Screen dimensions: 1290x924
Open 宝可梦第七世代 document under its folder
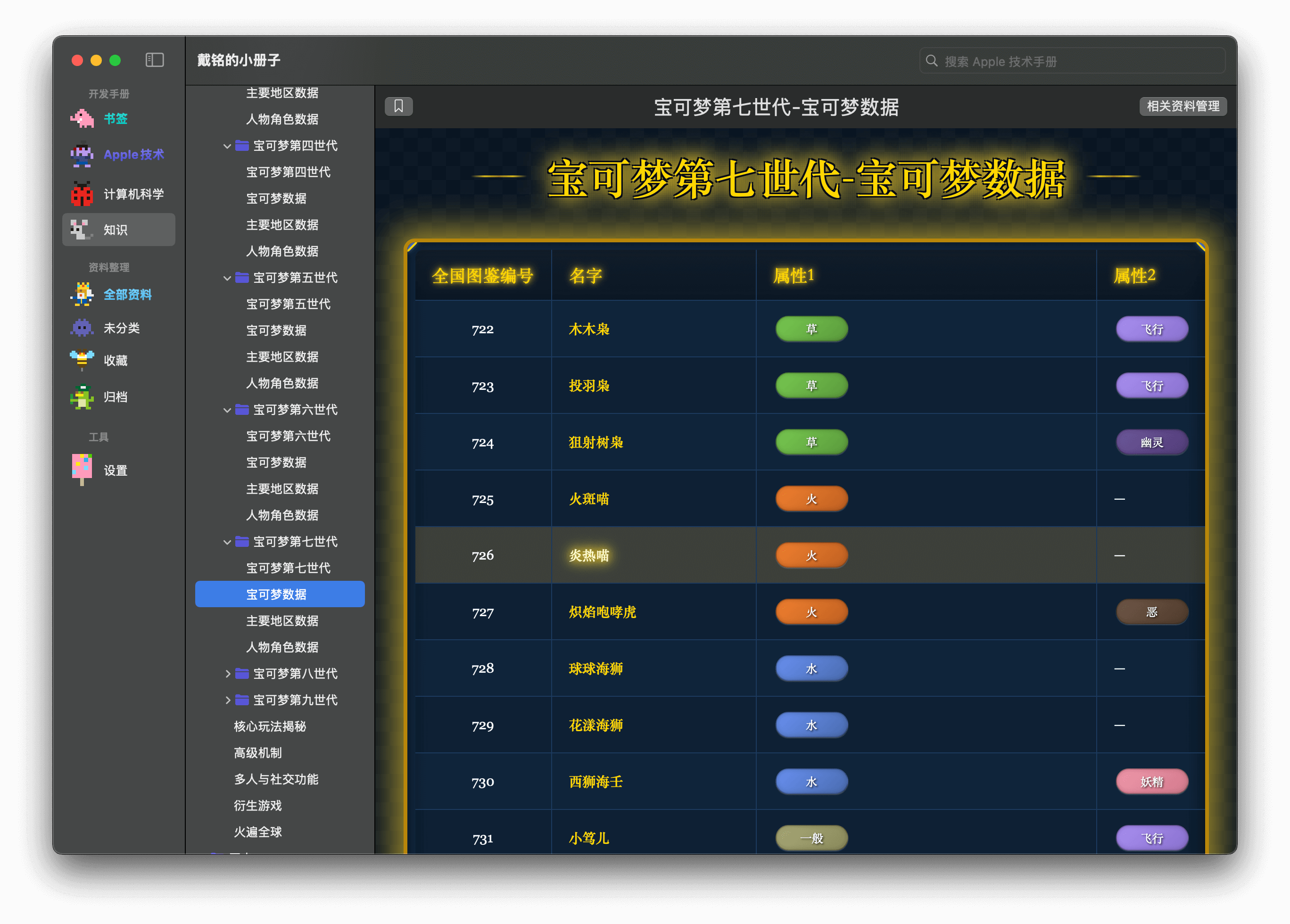pos(289,568)
